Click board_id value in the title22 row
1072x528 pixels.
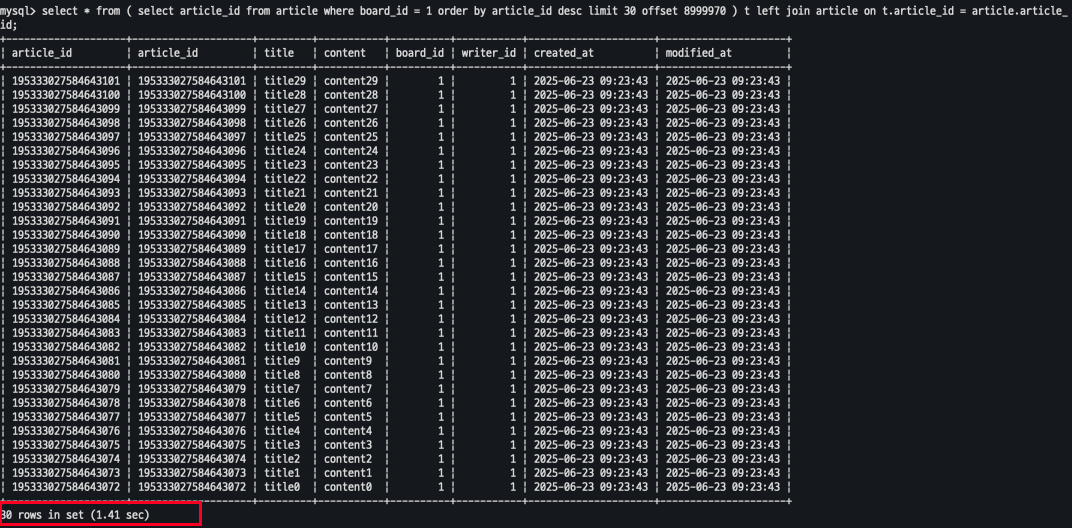tap(442, 179)
